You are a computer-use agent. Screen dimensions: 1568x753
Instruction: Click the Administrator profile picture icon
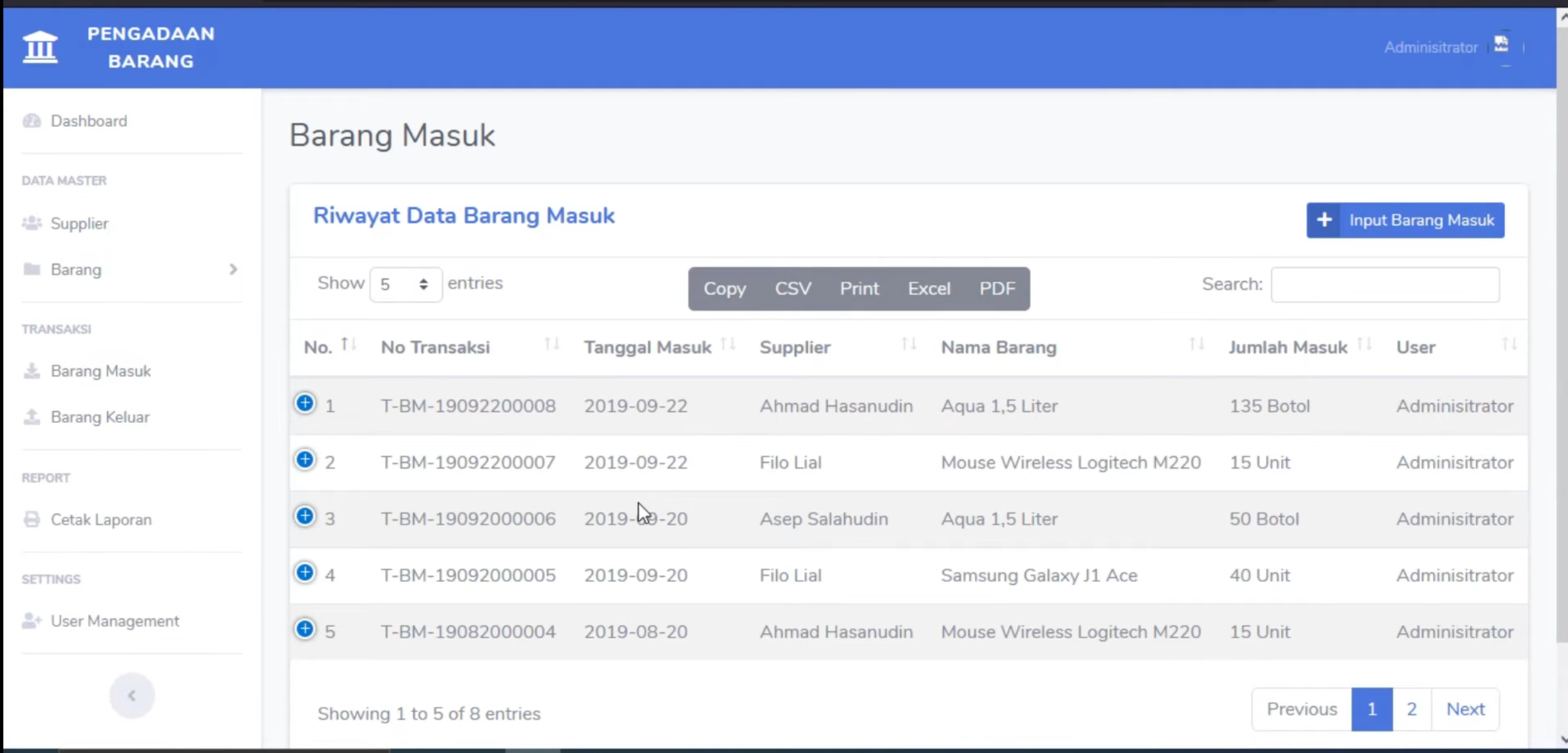(1501, 44)
